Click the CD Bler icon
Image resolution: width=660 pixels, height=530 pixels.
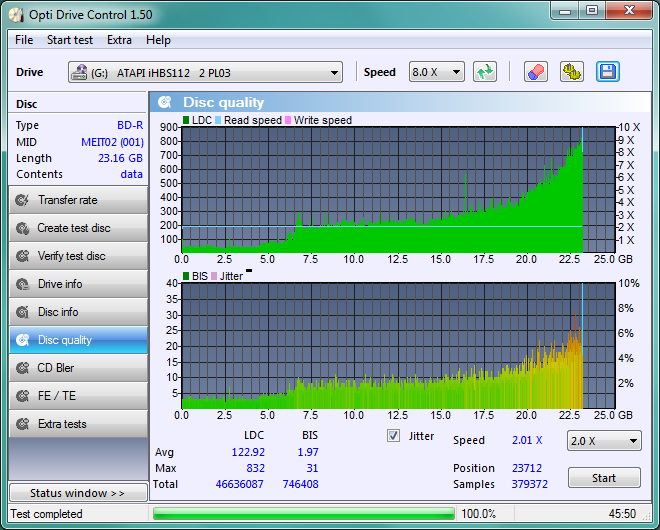pos(22,368)
